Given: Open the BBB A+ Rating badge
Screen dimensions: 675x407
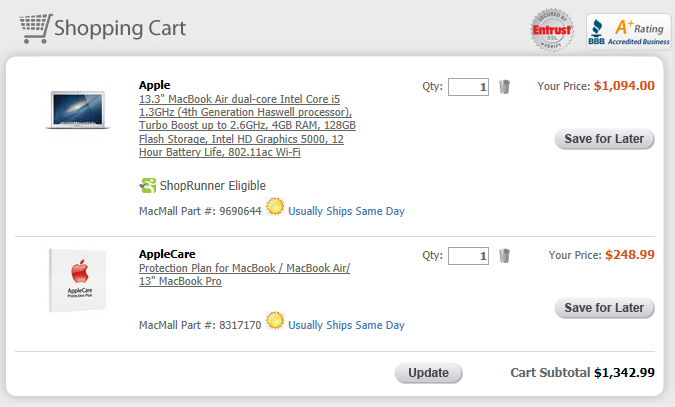Looking at the screenshot, I should 629,31.
